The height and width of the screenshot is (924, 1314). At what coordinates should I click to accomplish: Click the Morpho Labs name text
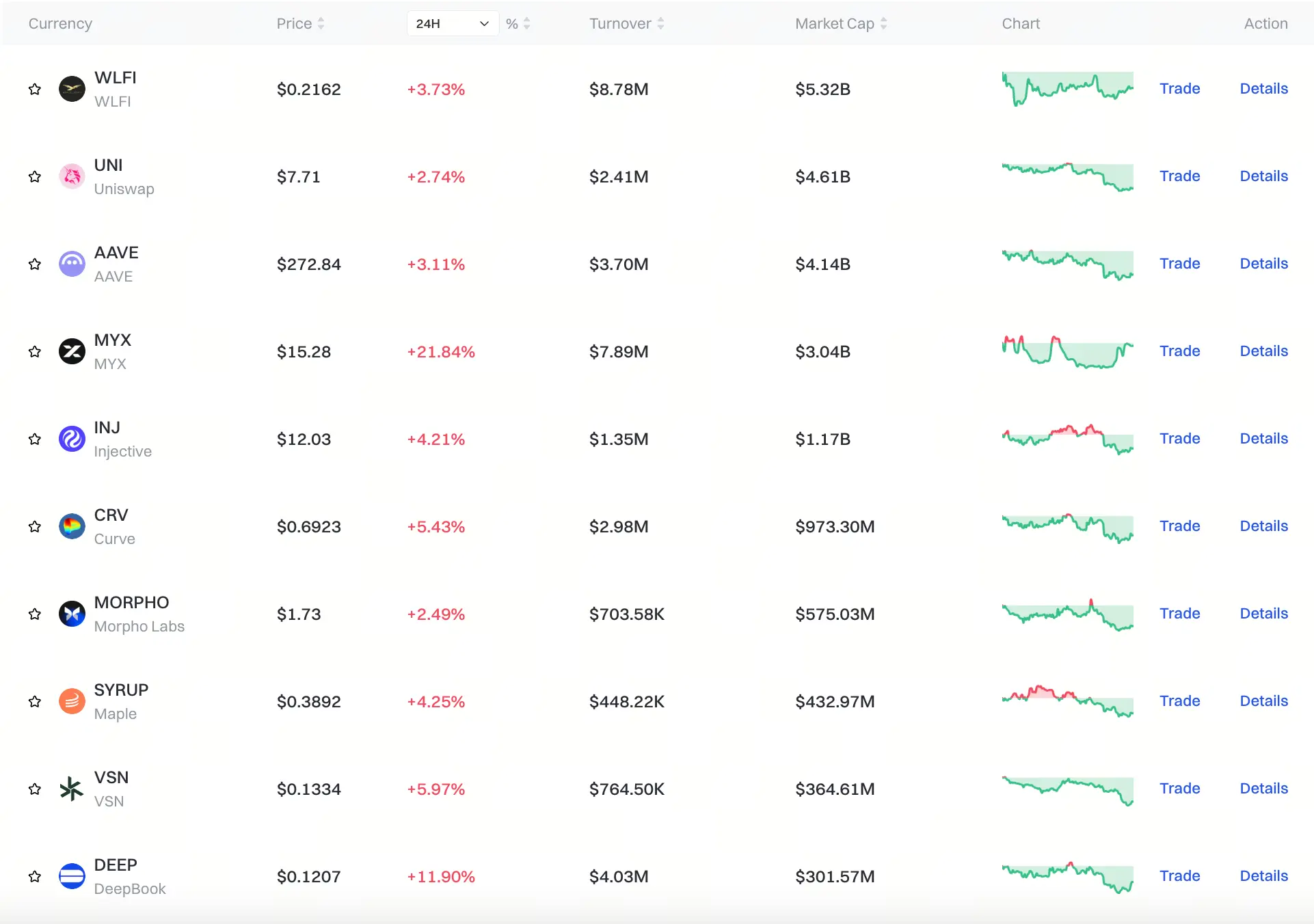click(139, 627)
